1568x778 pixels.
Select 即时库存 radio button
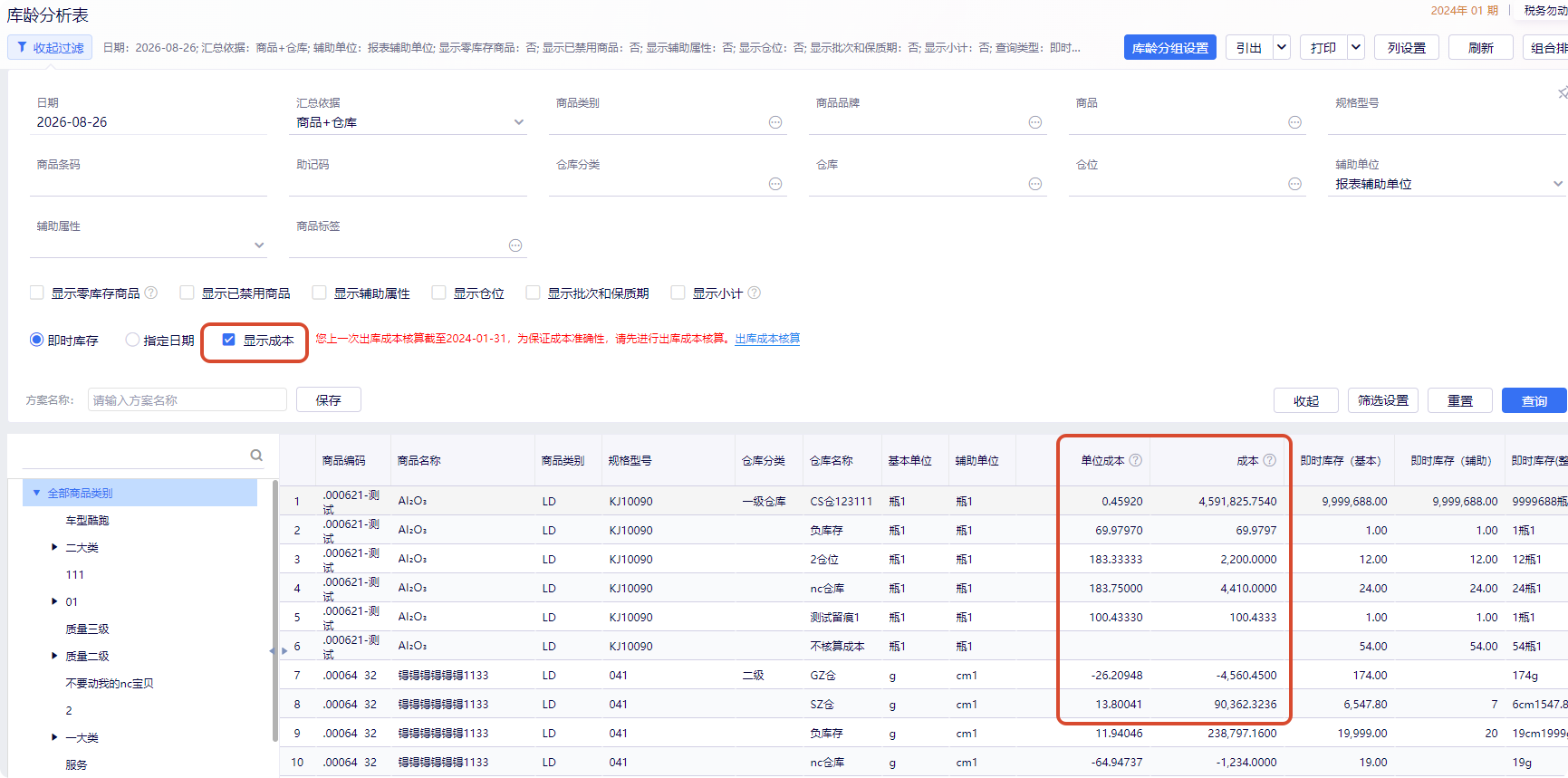(37, 340)
